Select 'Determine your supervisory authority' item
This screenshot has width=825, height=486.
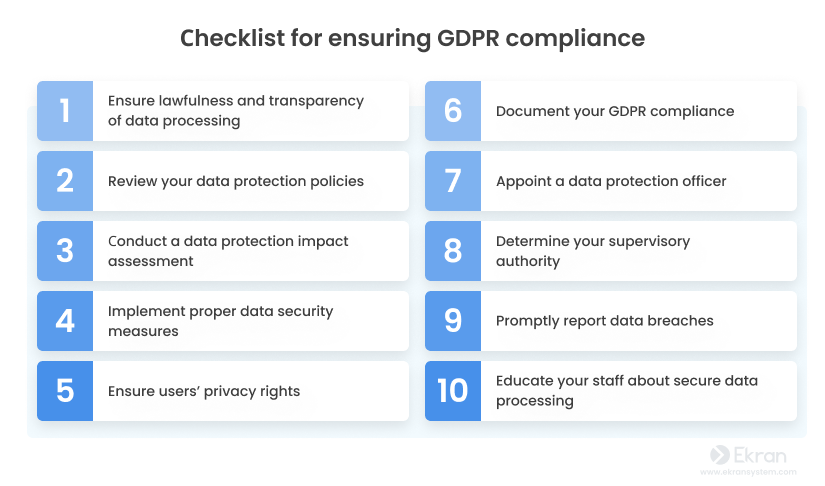[611, 251]
